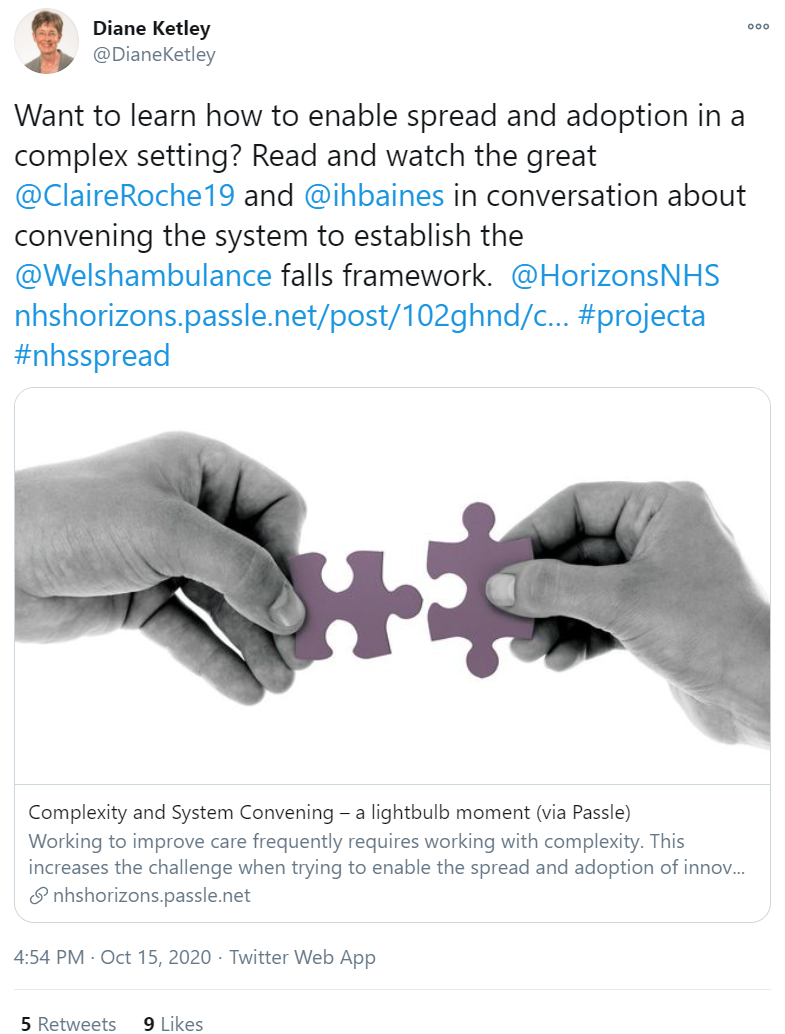Click the card description text about complexity
This screenshot has width=785, height=1034.
[387, 854]
